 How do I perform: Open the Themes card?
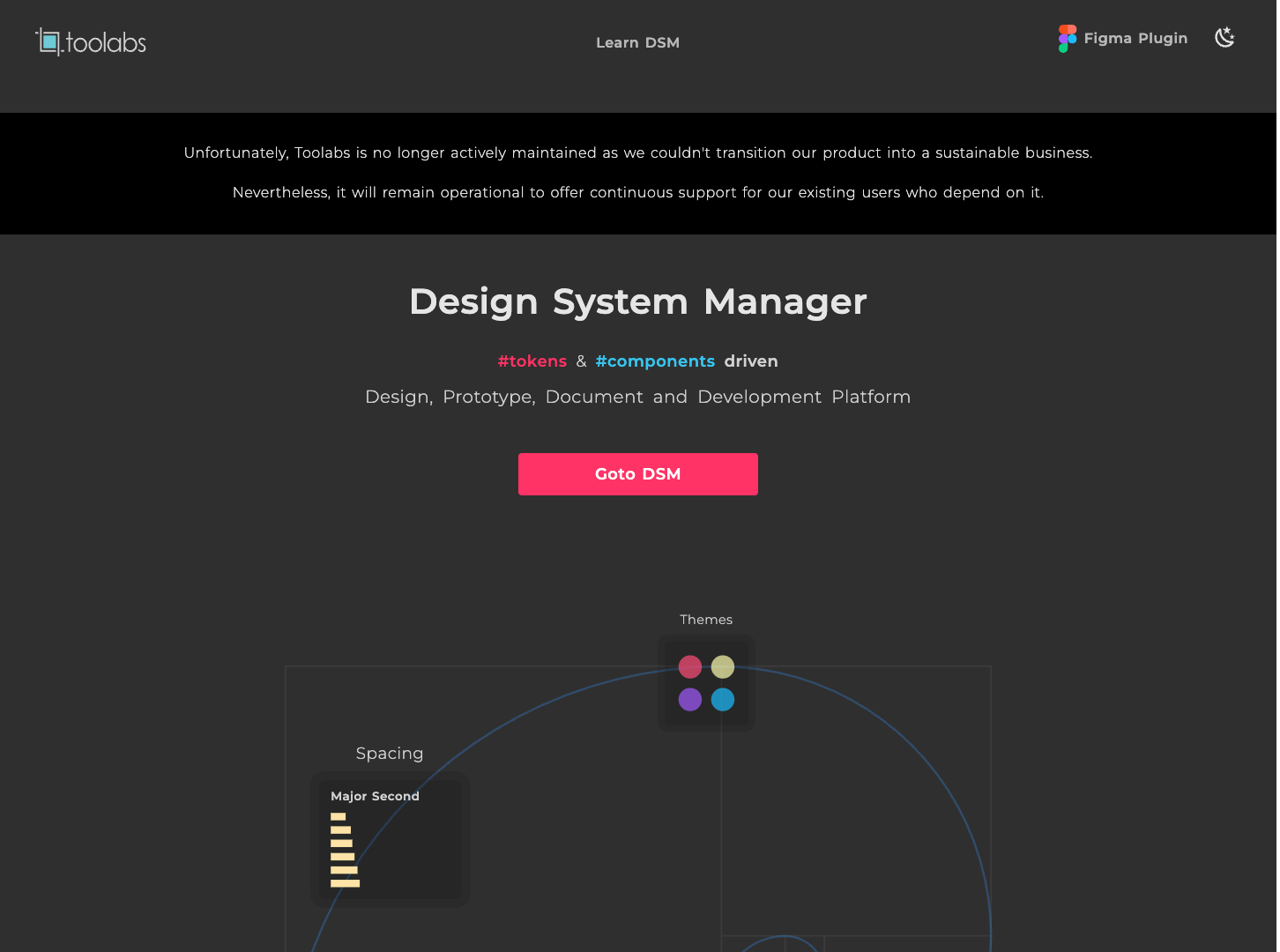click(705, 683)
